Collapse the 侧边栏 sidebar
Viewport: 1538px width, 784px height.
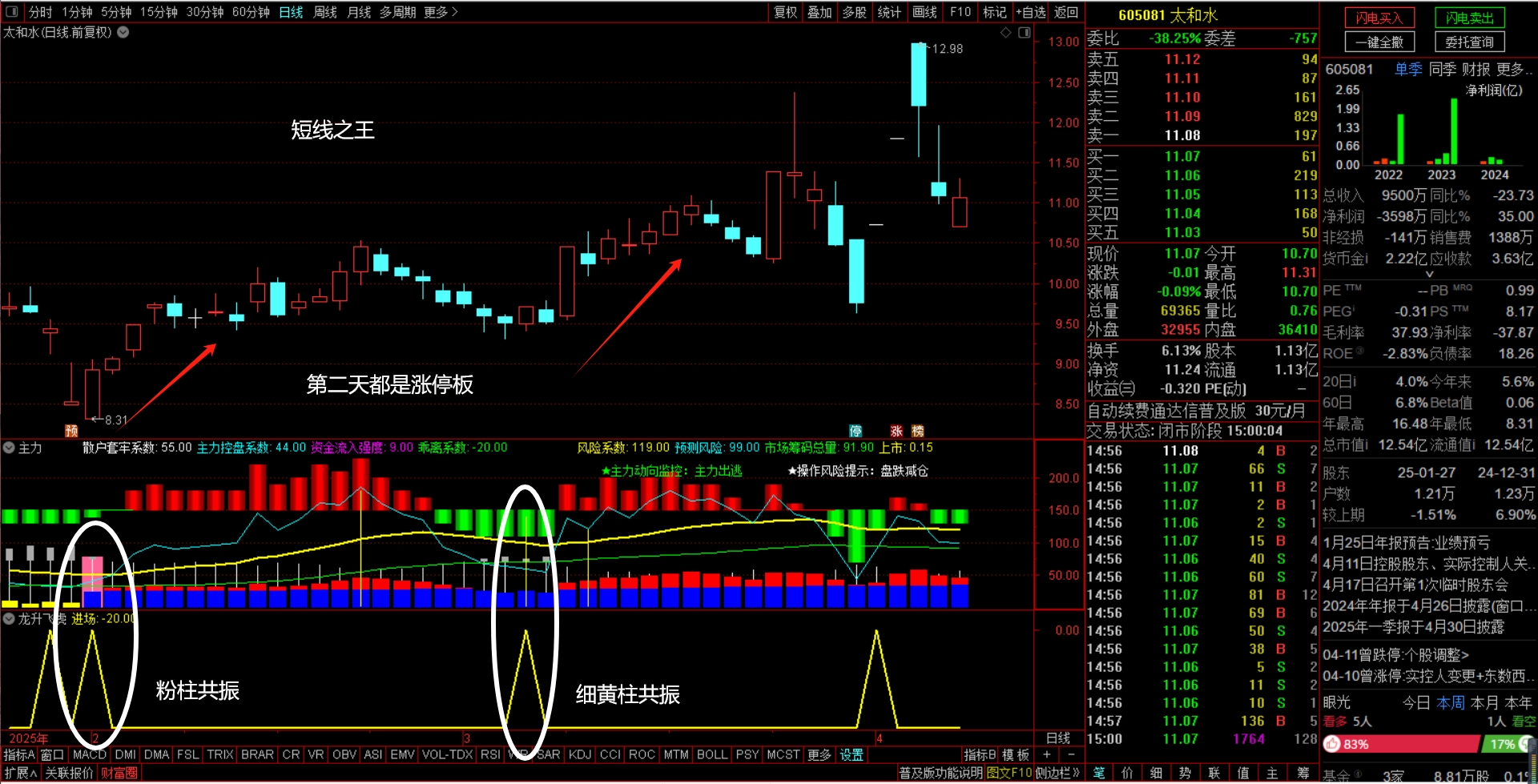[x=1057, y=773]
